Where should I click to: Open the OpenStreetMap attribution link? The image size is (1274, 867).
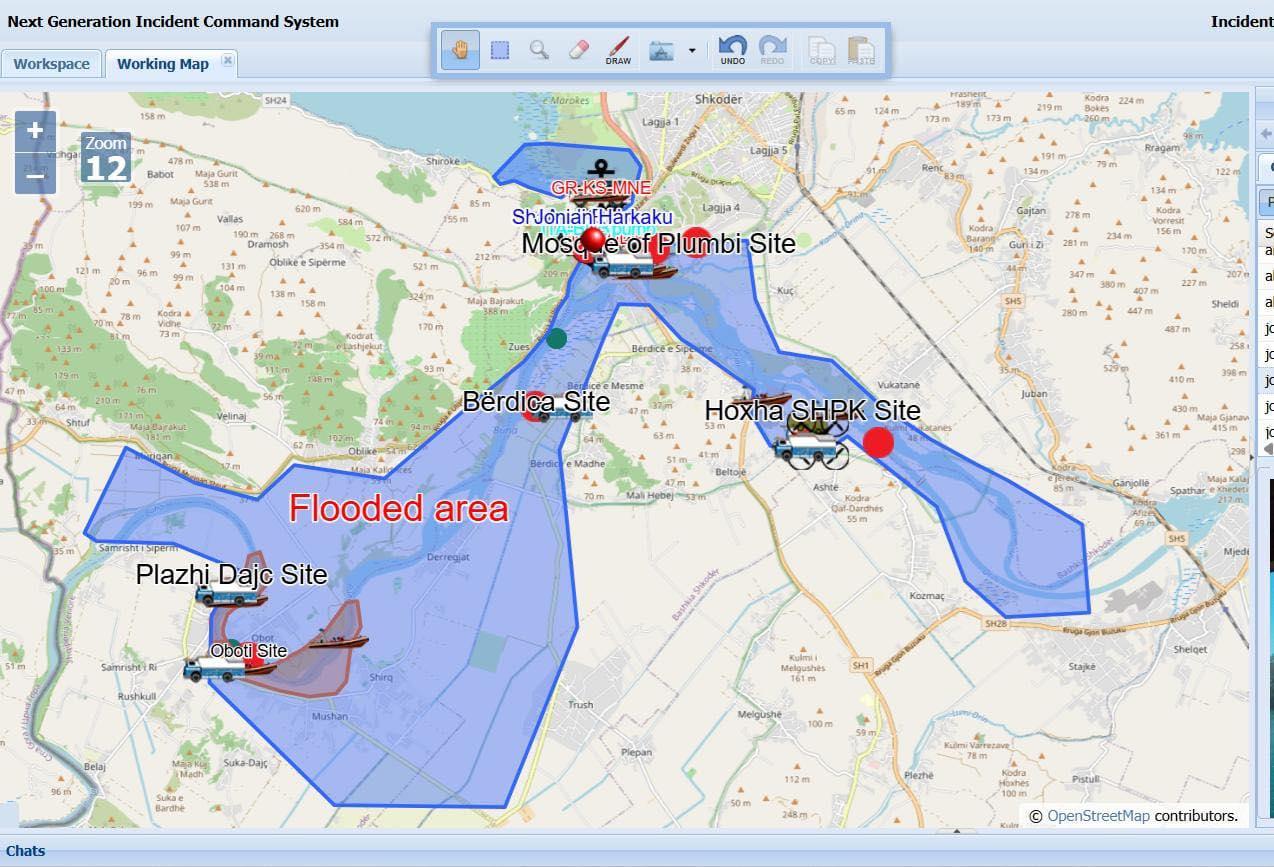pyautogui.click(x=1098, y=816)
